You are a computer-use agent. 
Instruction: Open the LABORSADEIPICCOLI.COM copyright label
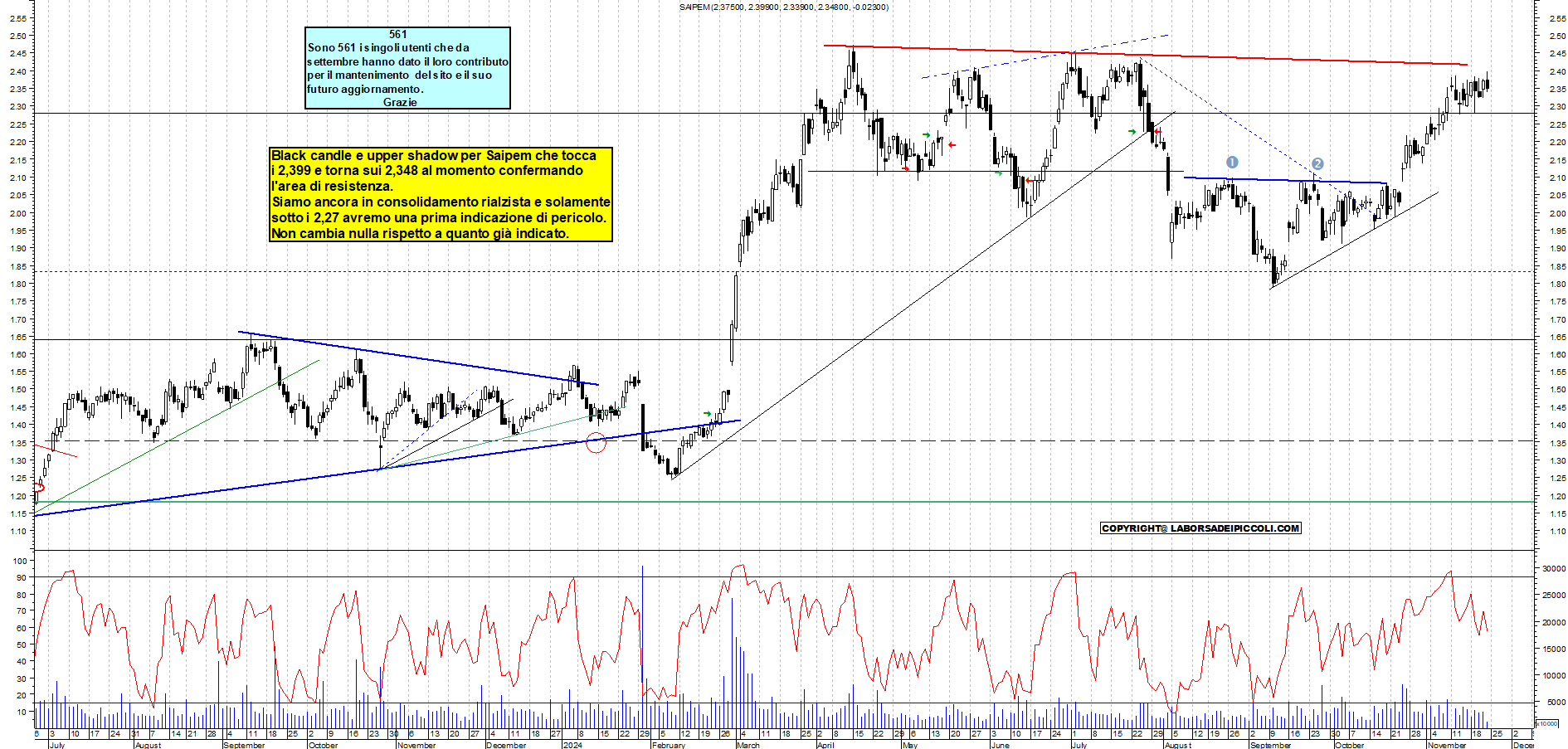tap(1200, 528)
